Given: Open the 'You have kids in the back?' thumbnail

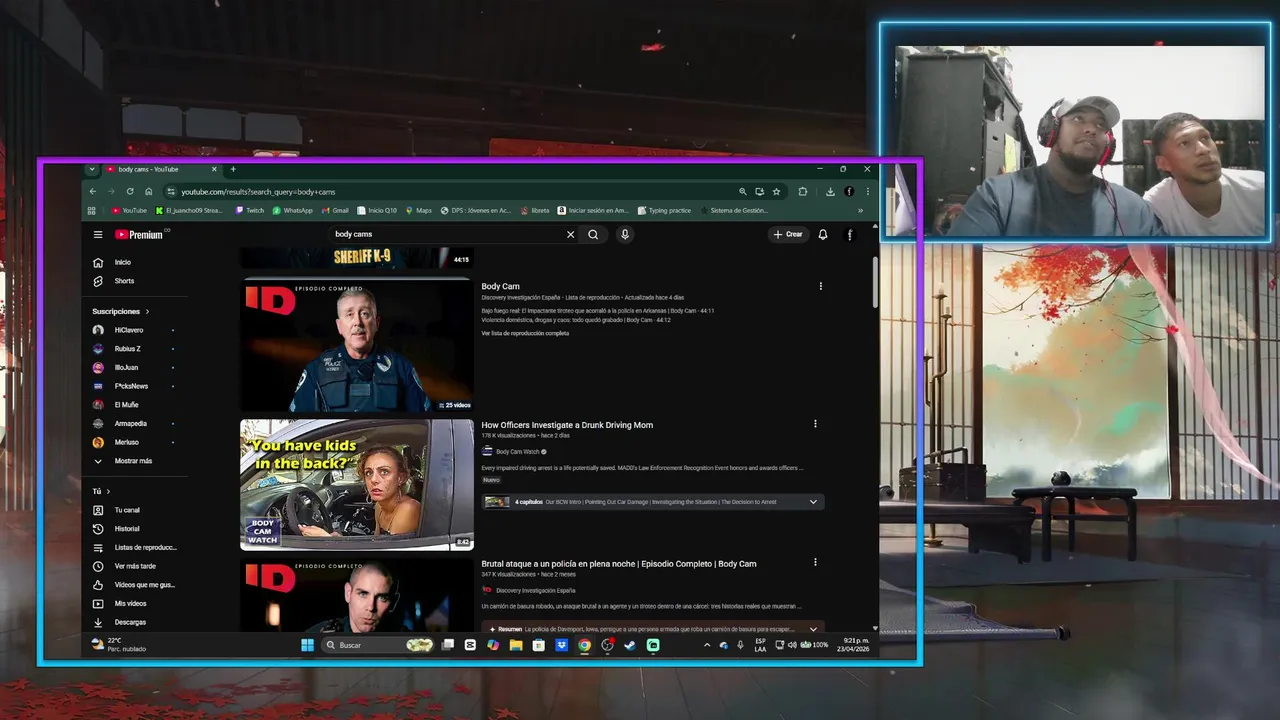Looking at the screenshot, I should [x=357, y=485].
